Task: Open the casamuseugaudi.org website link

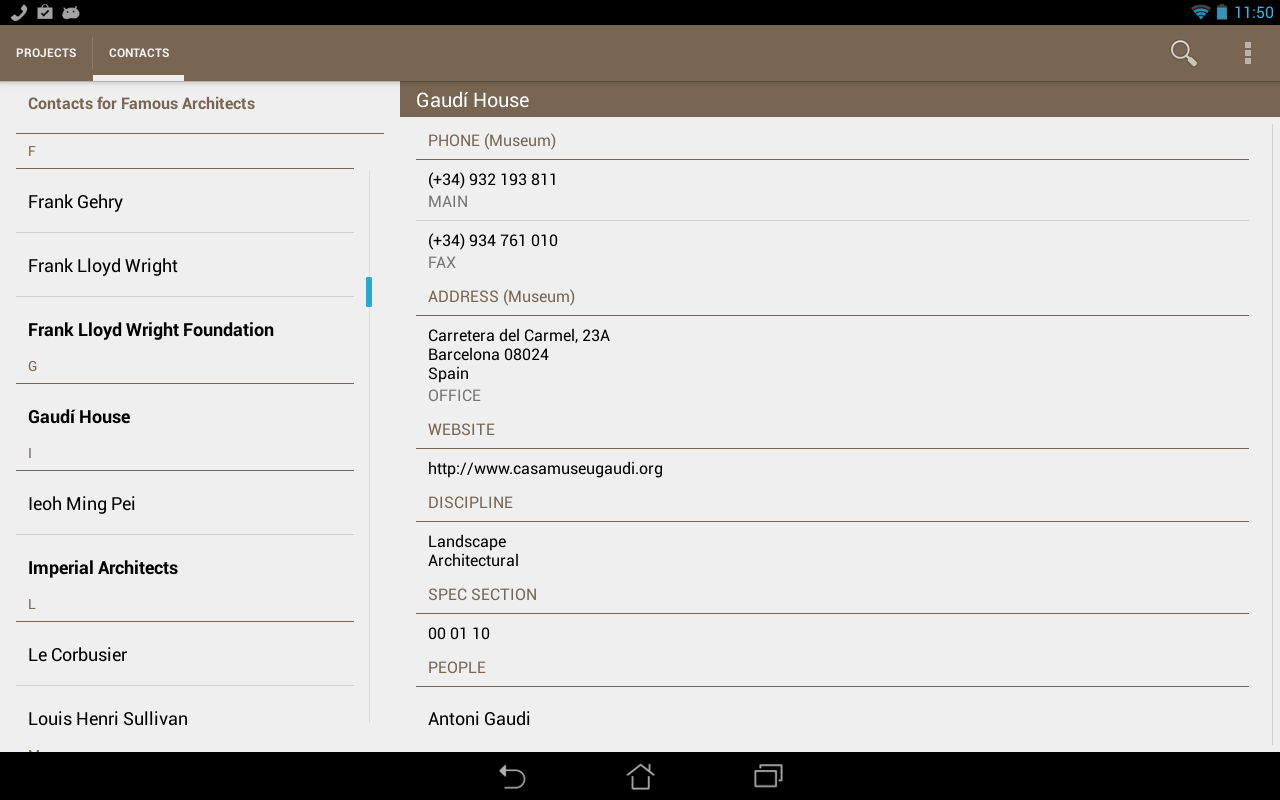Action: pos(832,468)
